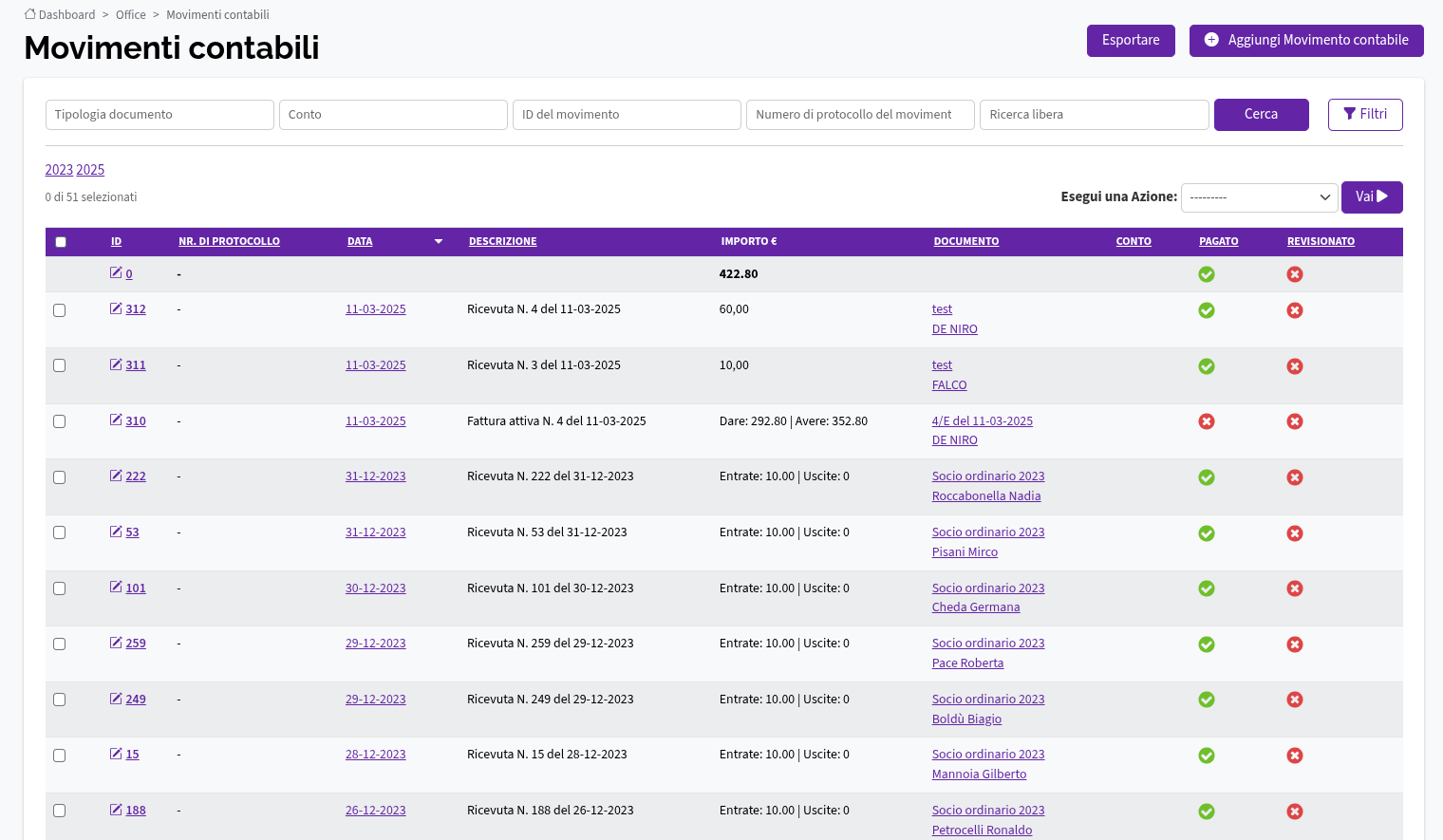This screenshot has height=840, width=1443.
Task: Open the Esegui una Azione dropdown
Action: click(x=1260, y=197)
